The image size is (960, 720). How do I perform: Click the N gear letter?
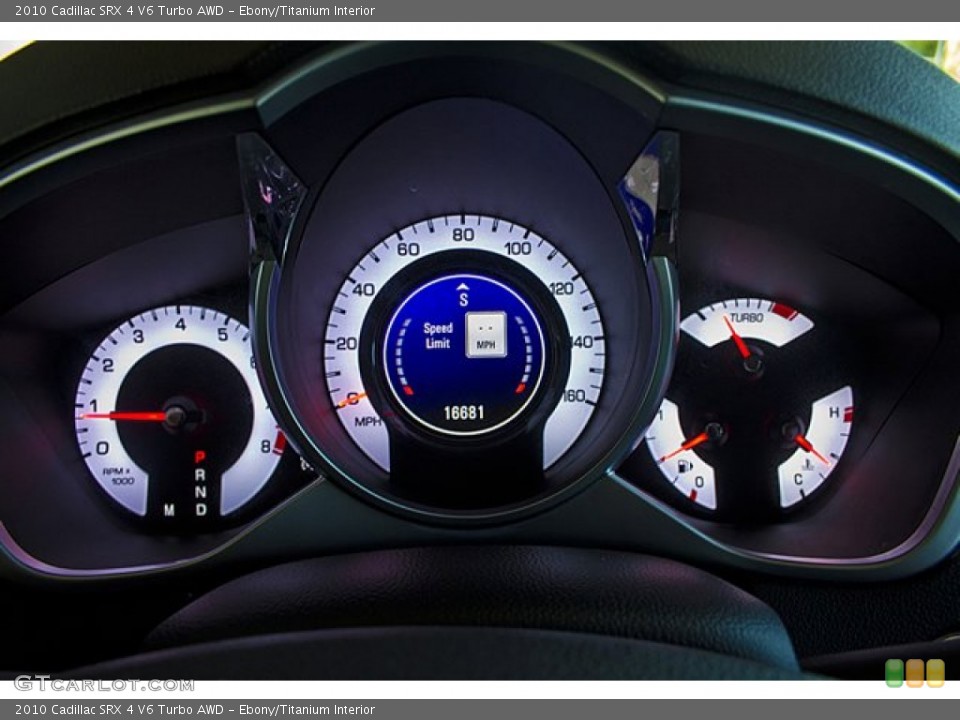(200, 492)
